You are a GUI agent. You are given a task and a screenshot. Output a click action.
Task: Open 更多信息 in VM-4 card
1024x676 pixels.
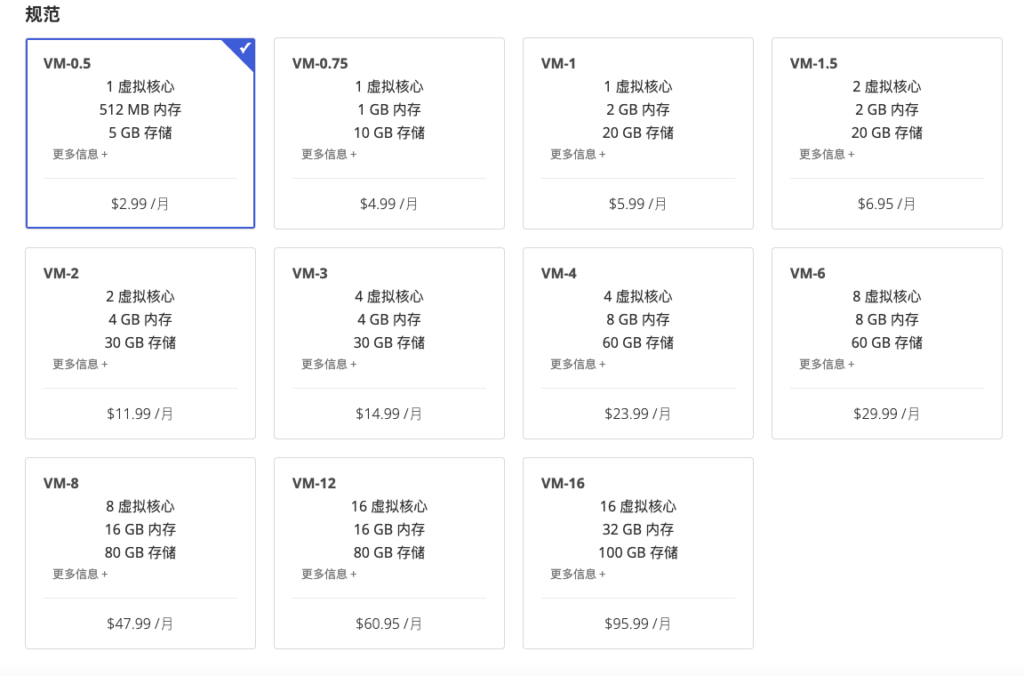click(578, 364)
